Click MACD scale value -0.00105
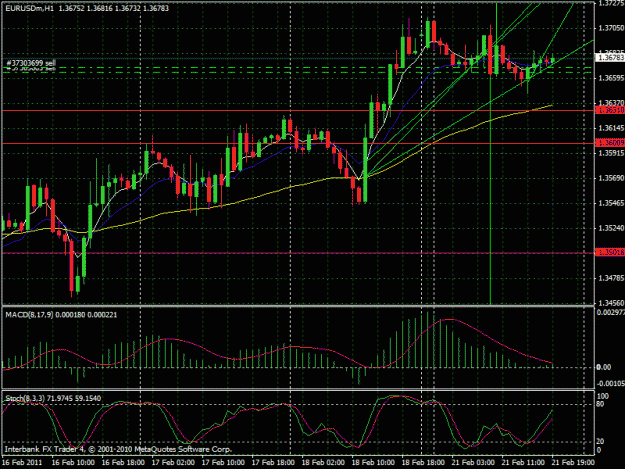The width and height of the screenshot is (625, 469). pyautogui.click(x=610, y=384)
